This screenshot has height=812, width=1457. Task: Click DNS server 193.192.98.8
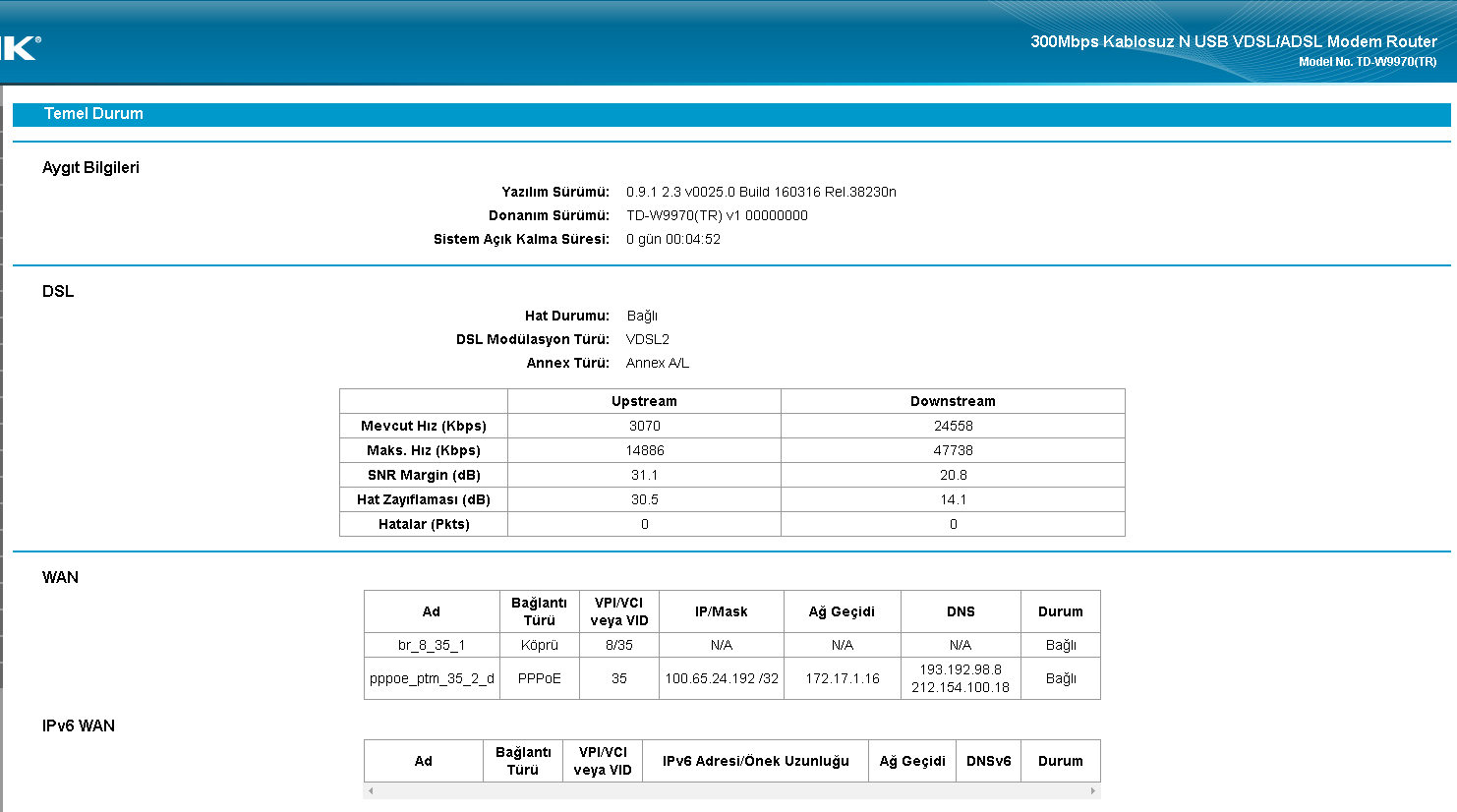click(961, 669)
